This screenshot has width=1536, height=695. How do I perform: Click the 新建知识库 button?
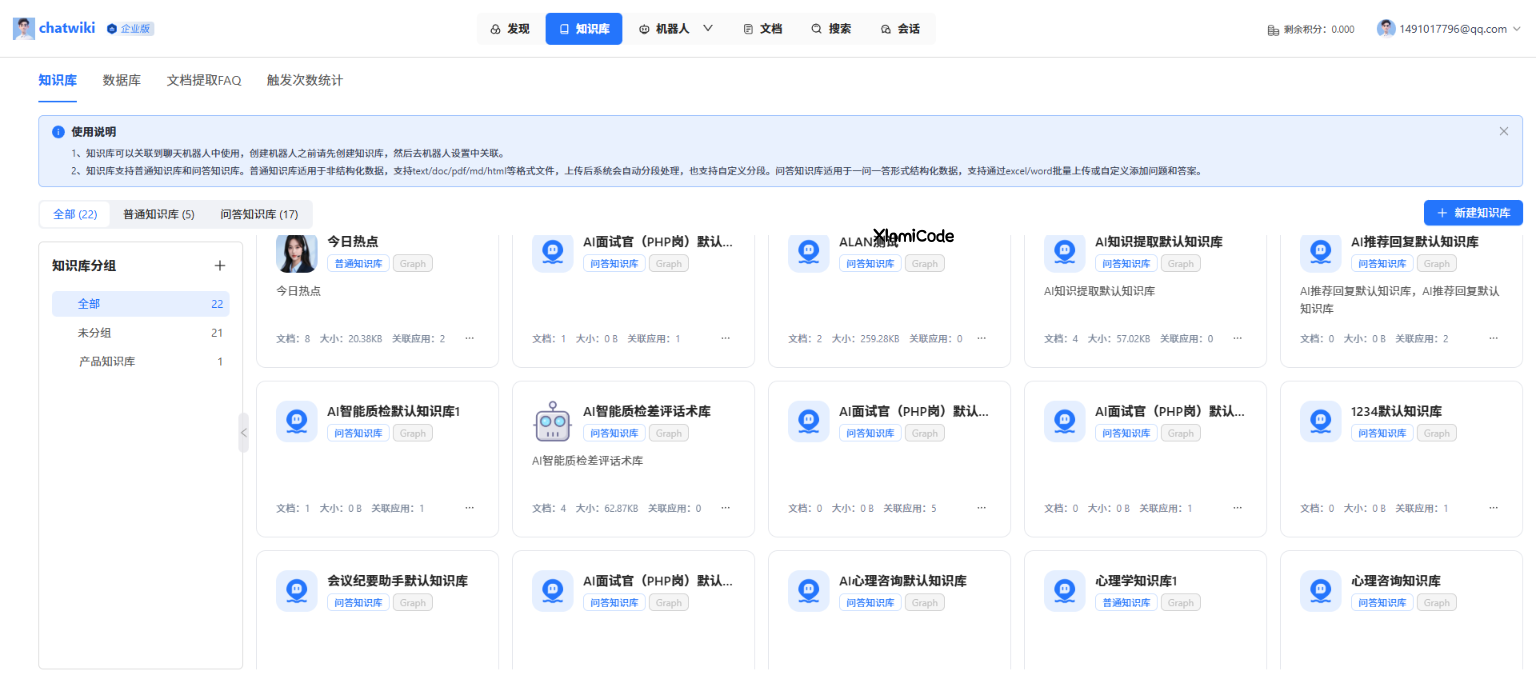pyautogui.click(x=1473, y=213)
